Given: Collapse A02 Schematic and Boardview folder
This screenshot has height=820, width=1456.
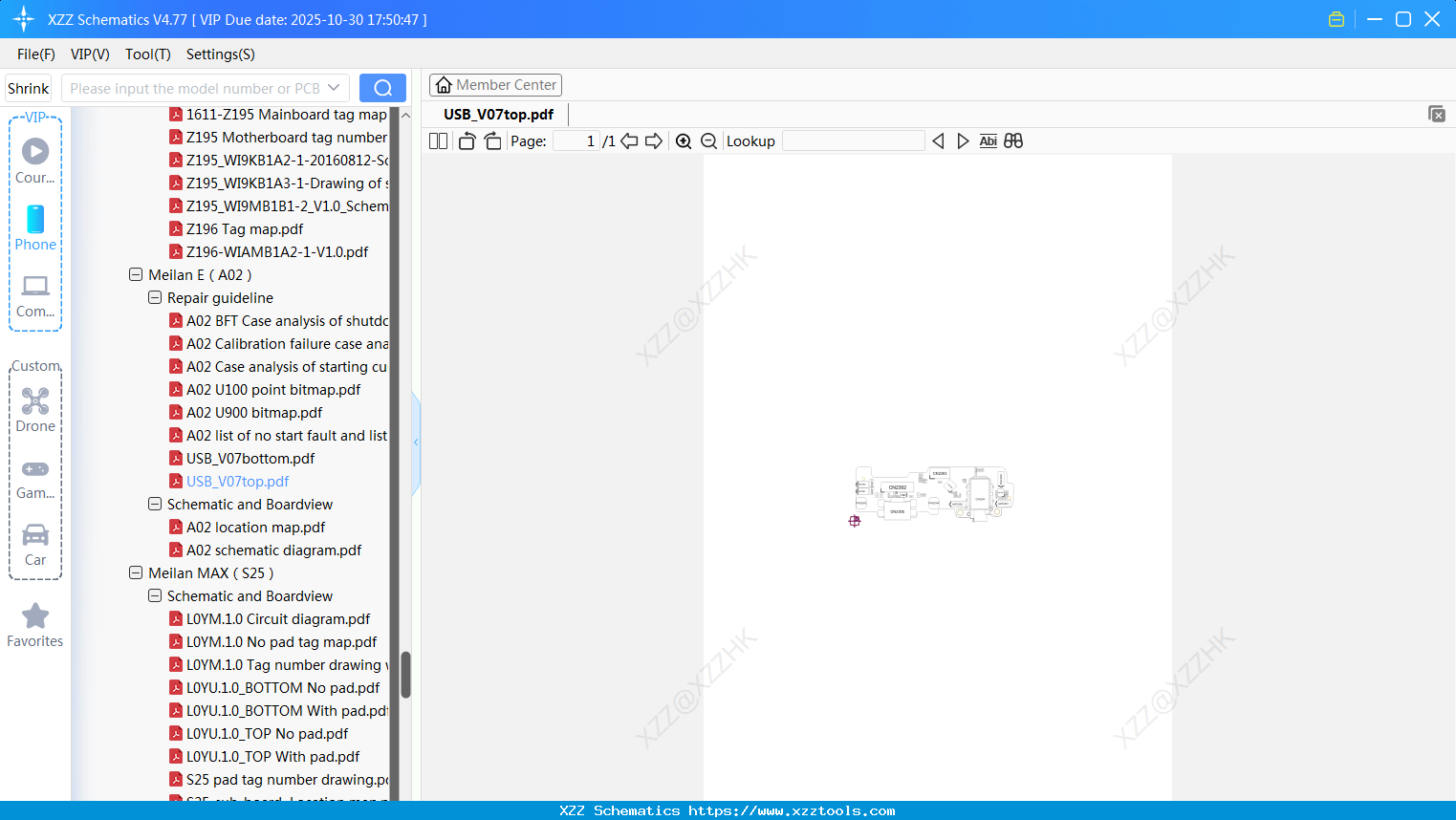Looking at the screenshot, I should pyautogui.click(x=155, y=505).
